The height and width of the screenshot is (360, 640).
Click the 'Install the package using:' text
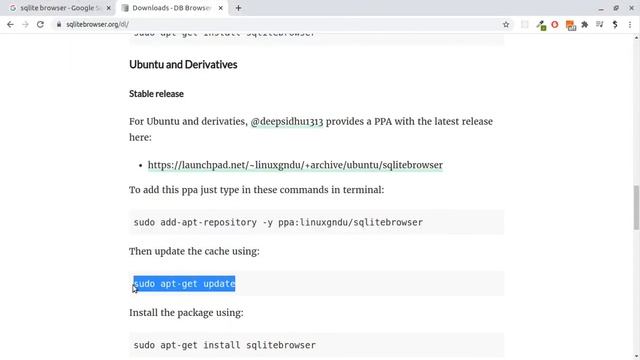[x=186, y=313]
